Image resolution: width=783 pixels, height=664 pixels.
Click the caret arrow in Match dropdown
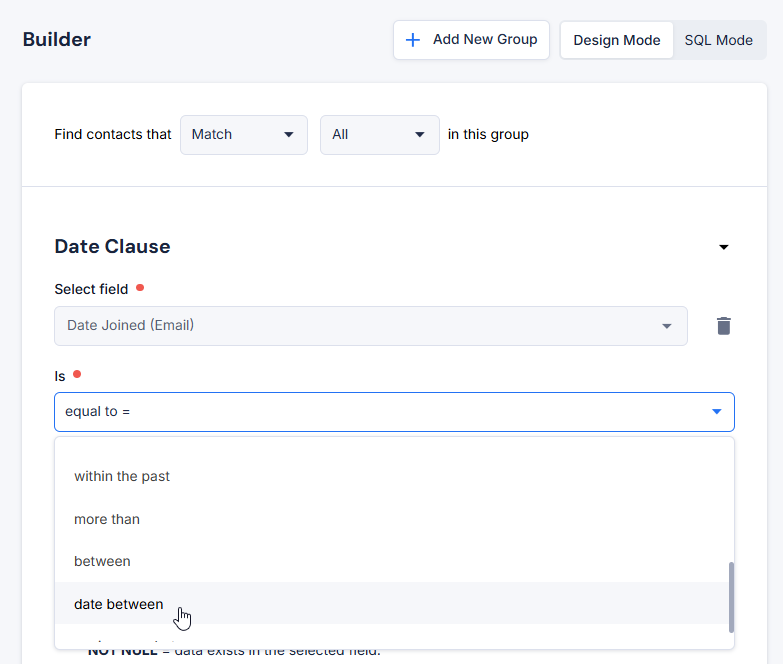coord(289,135)
